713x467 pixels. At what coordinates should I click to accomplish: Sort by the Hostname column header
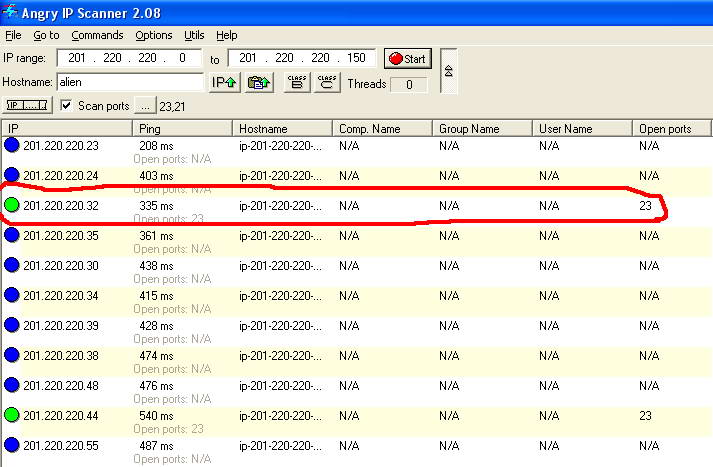282,129
